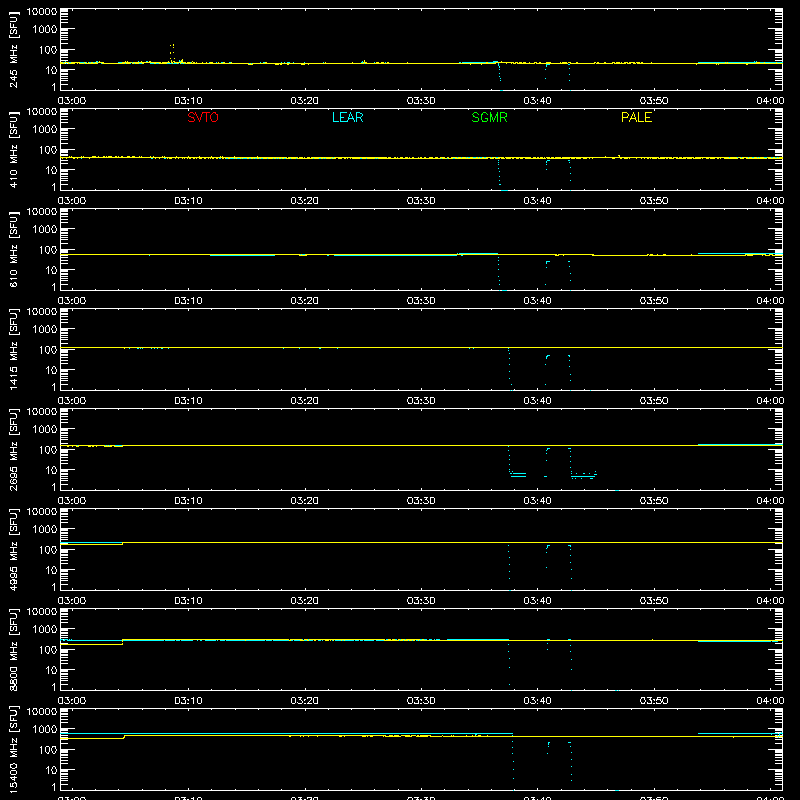Click the yellow PALE station label
This screenshot has height=800, width=800.
pos(636,117)
